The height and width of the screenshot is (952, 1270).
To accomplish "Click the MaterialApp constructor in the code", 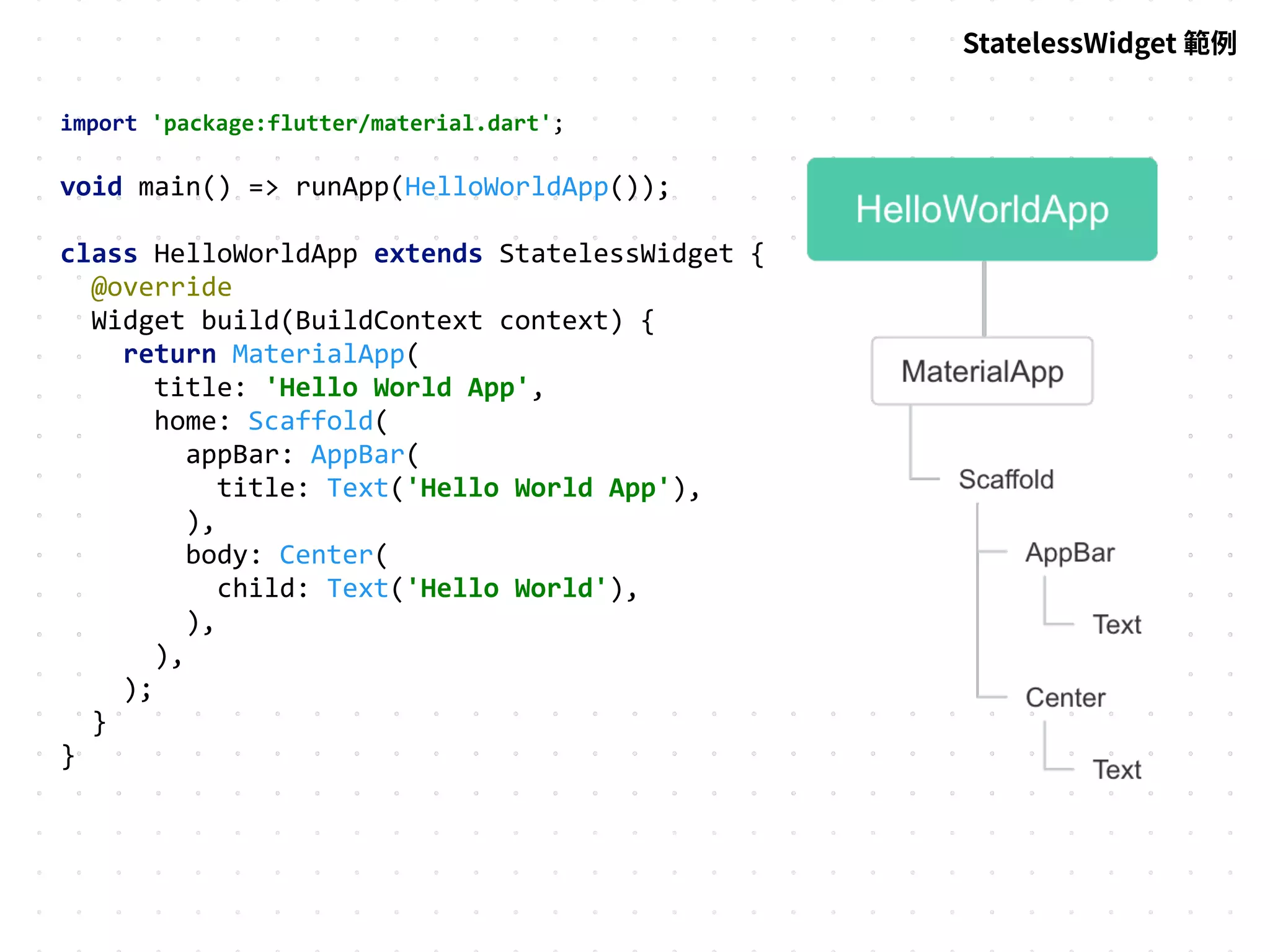I will point(318,354).
